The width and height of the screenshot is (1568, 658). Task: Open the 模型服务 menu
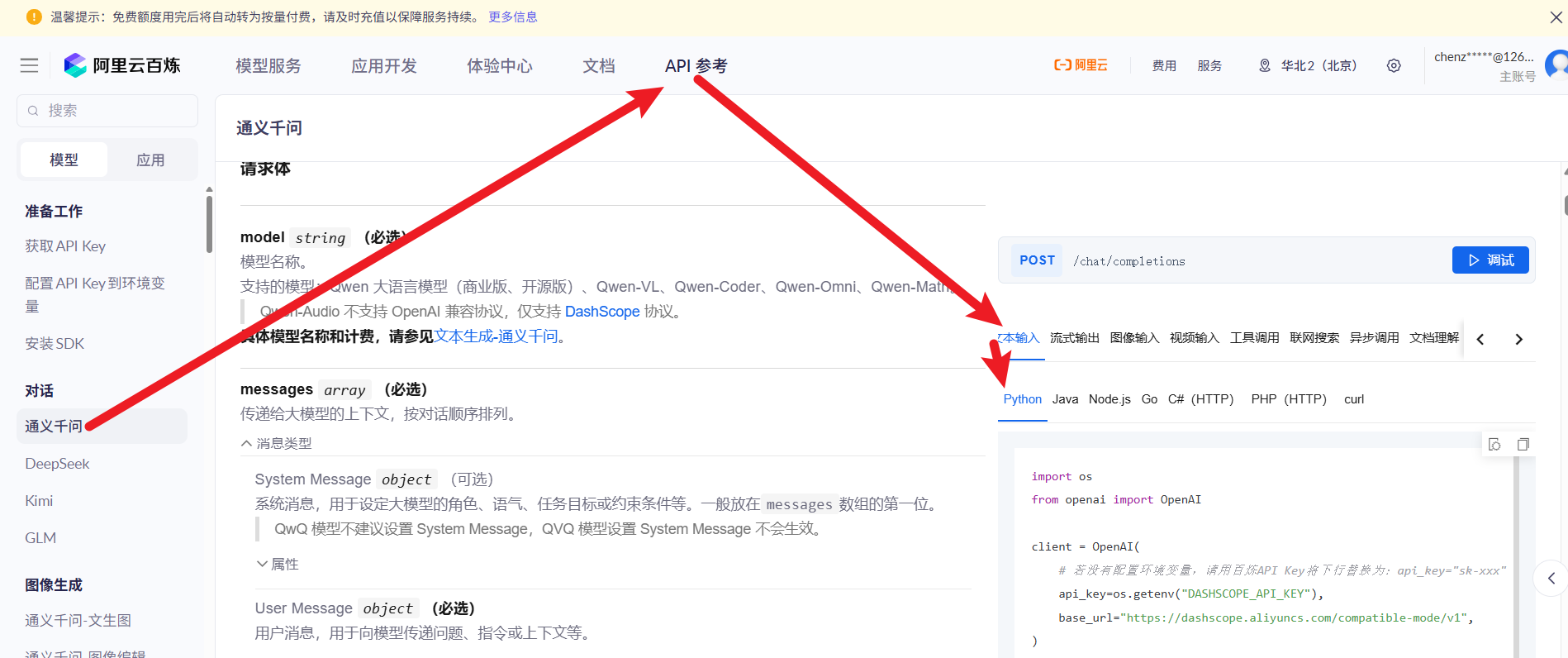[268, 65]
